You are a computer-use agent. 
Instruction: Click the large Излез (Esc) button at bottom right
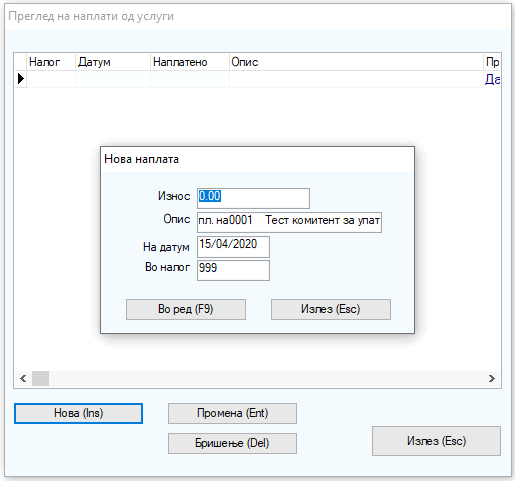click(x=436, y=441)
